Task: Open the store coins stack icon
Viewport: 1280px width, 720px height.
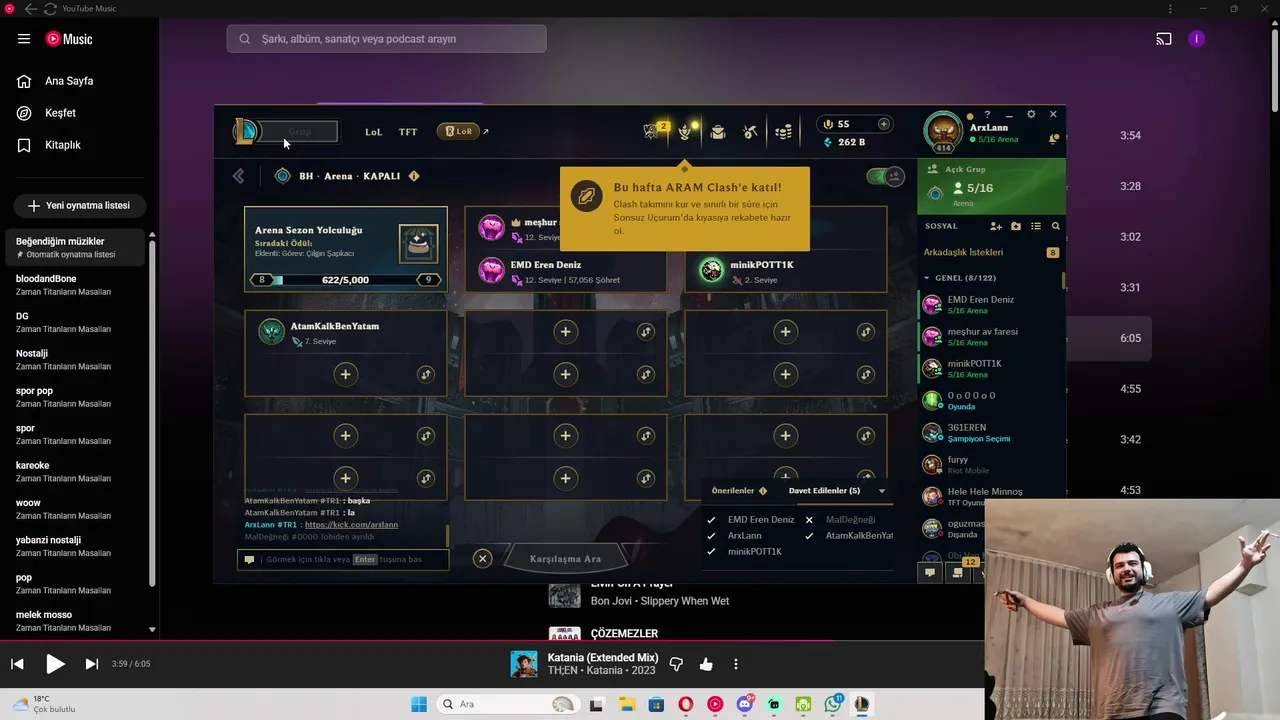Action: tap(784, 132)
